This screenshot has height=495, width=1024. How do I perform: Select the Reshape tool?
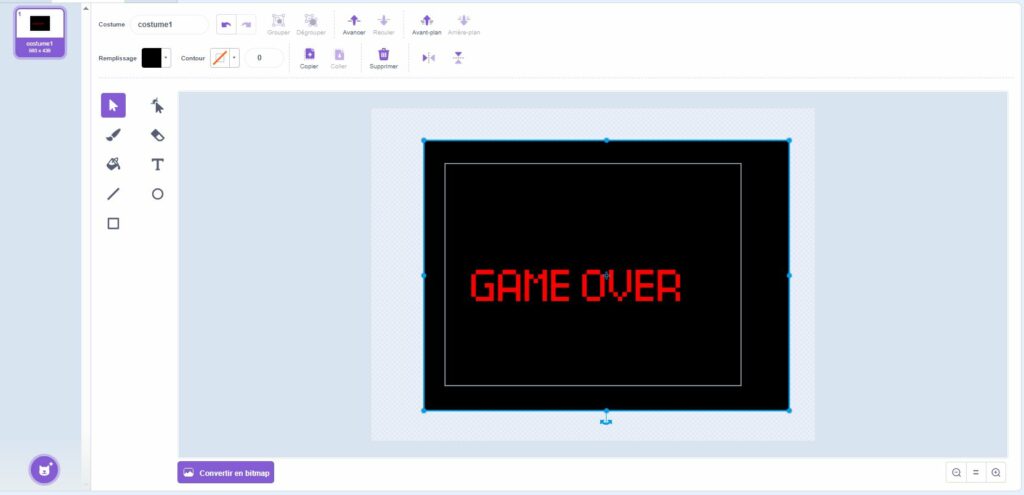click(x=157, y=105)
